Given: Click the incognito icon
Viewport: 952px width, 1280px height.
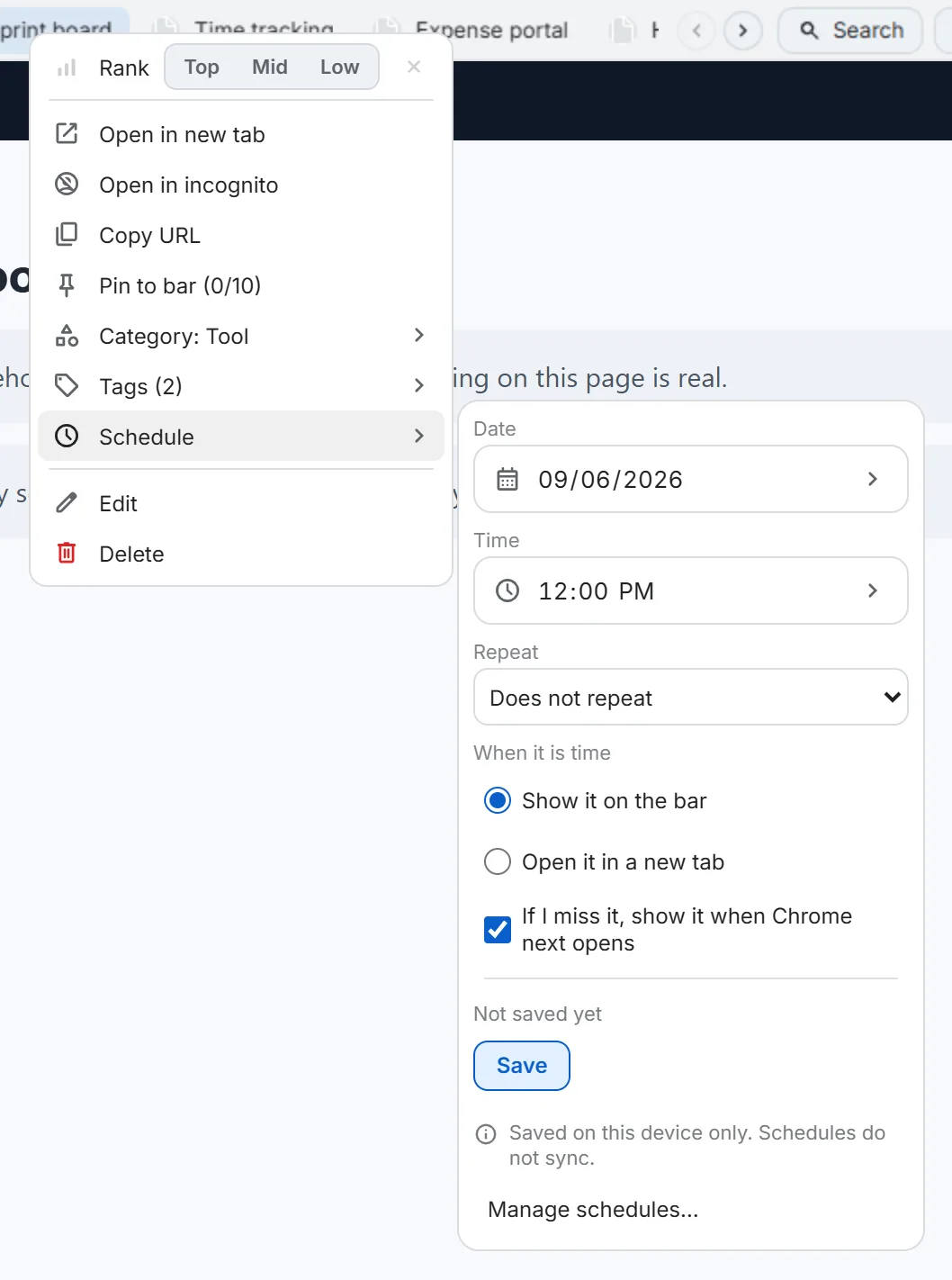Looking at the screenshot, I should (x=67, y=185).
